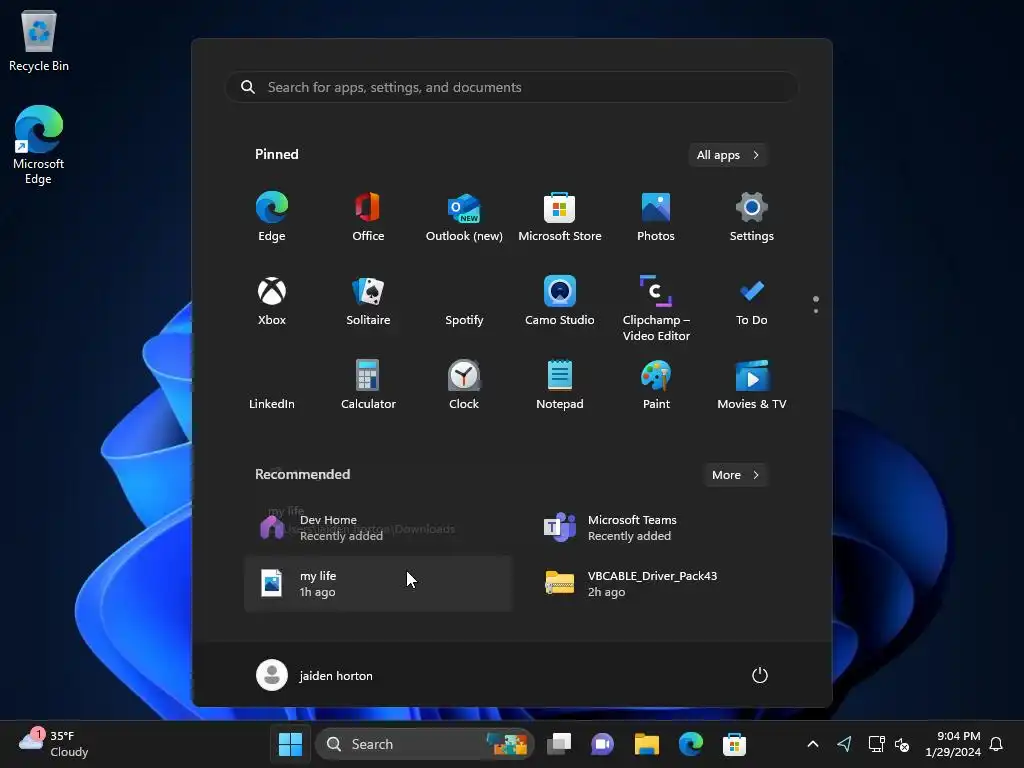Open Outlook (new) in the Pinned section
This screenshot has height=768, width=1024.
pyautogui.click(x=464, y=217)
